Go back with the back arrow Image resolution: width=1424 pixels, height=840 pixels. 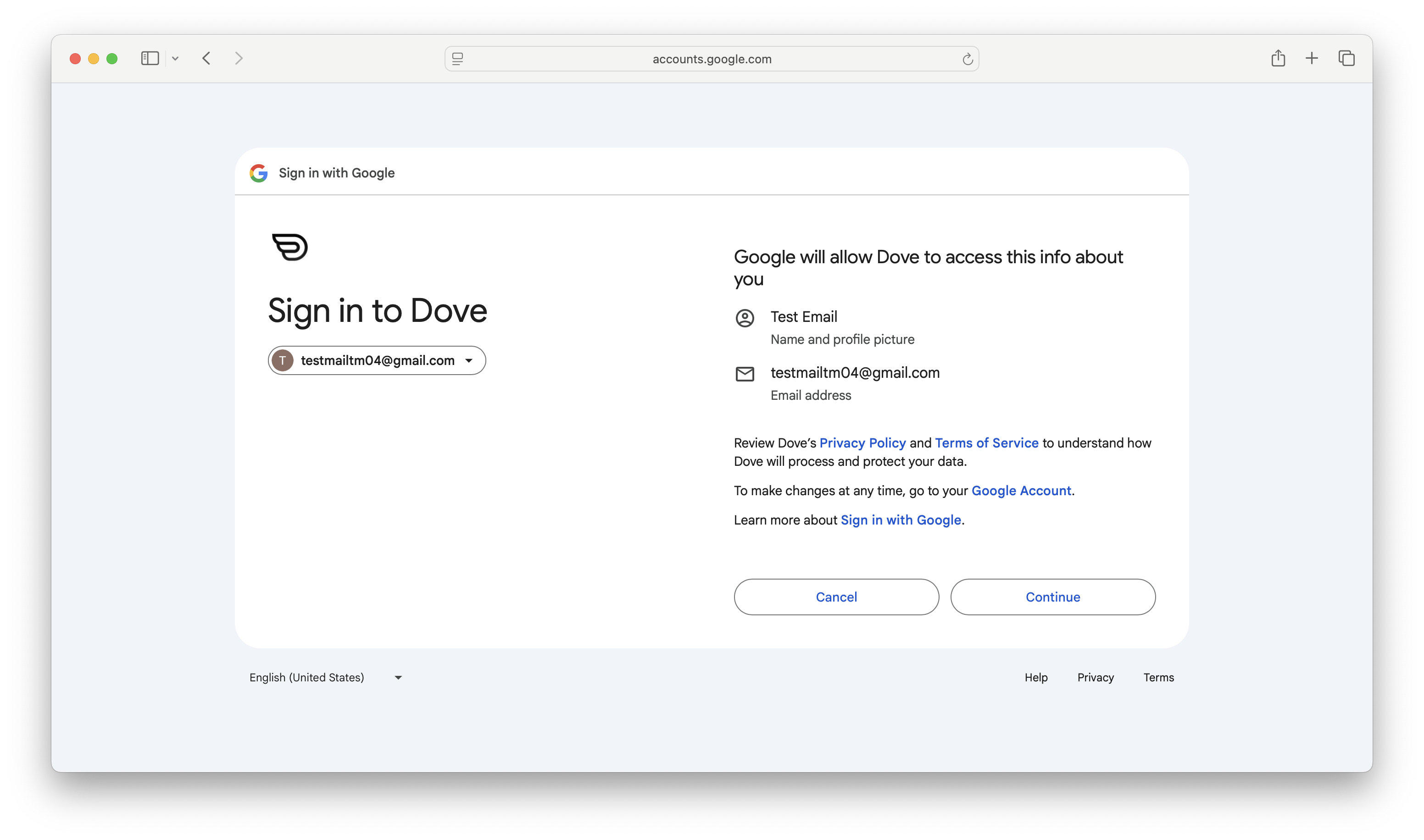[x=206, y=58]
